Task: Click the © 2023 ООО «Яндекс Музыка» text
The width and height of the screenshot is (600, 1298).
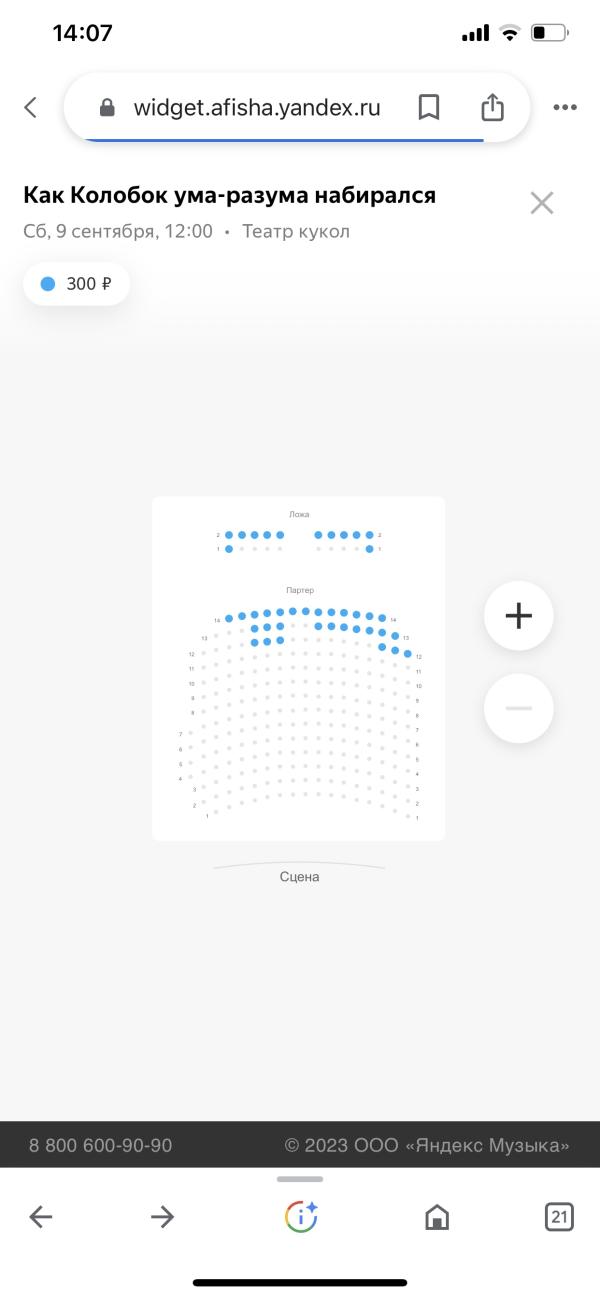Action: (x=427, y=1145)
